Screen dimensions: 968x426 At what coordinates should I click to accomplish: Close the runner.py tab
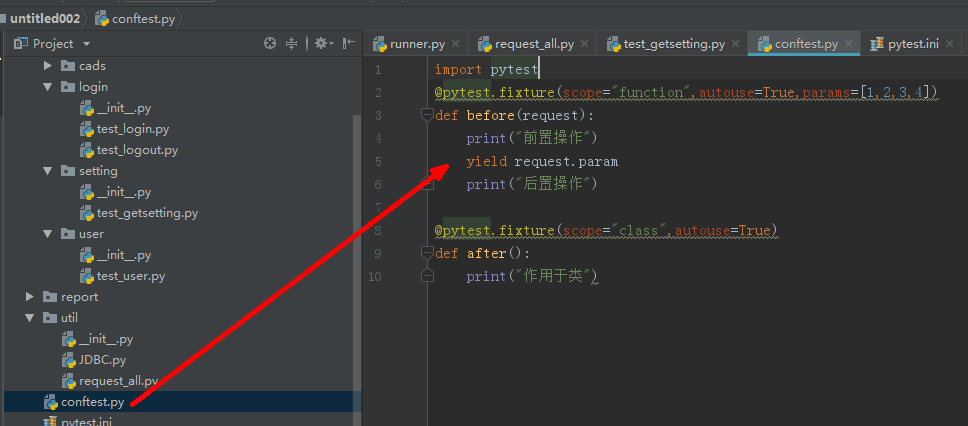(456, 44)
